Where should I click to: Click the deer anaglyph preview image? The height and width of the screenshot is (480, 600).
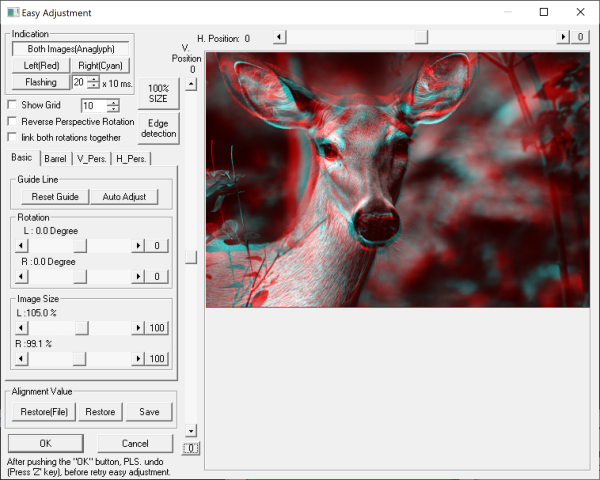coord(398,180)
